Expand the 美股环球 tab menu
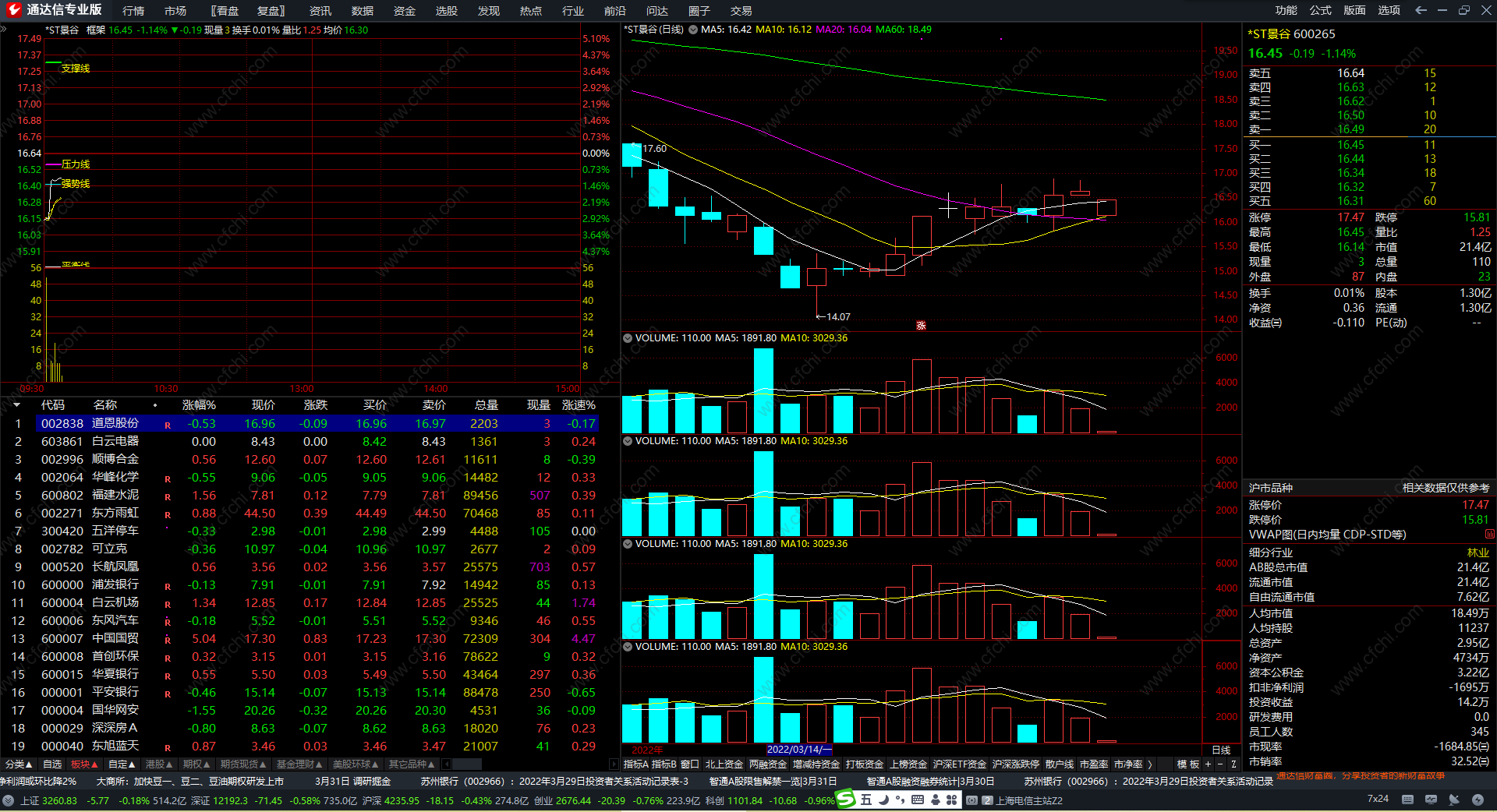Image resolution: width=1497 pixels, height=812 pixels. pyautogui.click(x=356, y=764)
